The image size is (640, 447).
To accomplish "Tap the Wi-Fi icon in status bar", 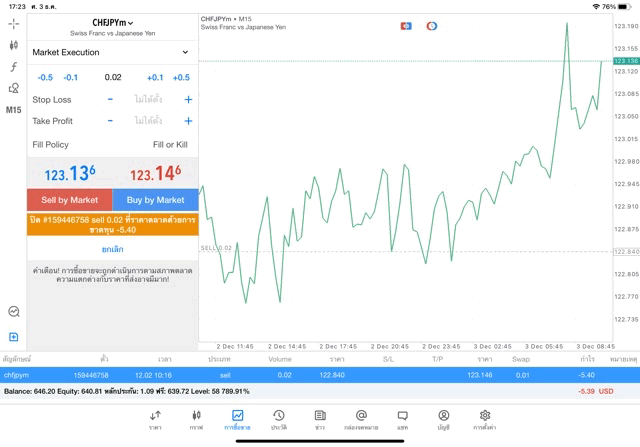I will 596,7.
